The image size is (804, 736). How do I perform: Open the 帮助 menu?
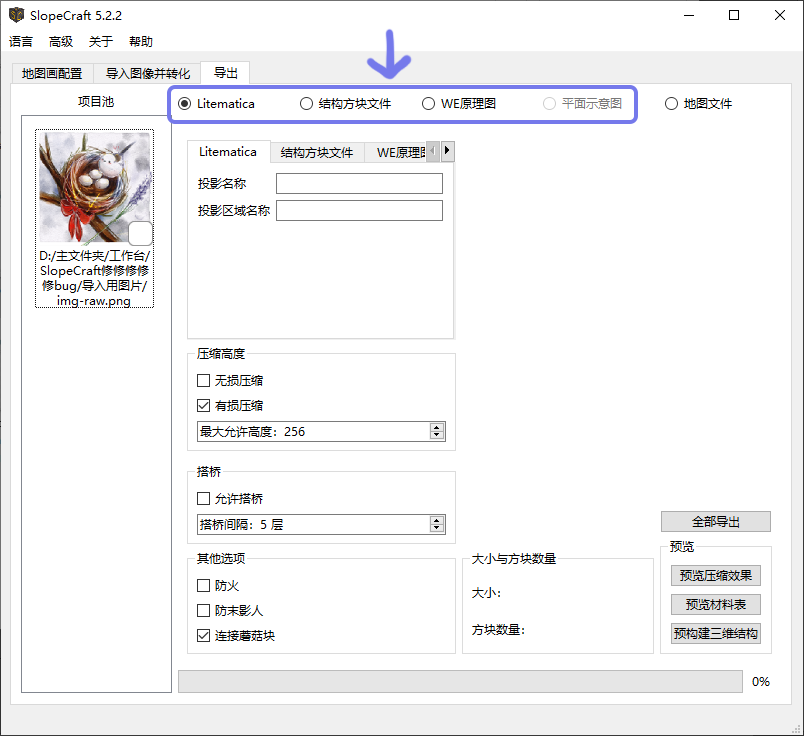(x=140, y=41)
